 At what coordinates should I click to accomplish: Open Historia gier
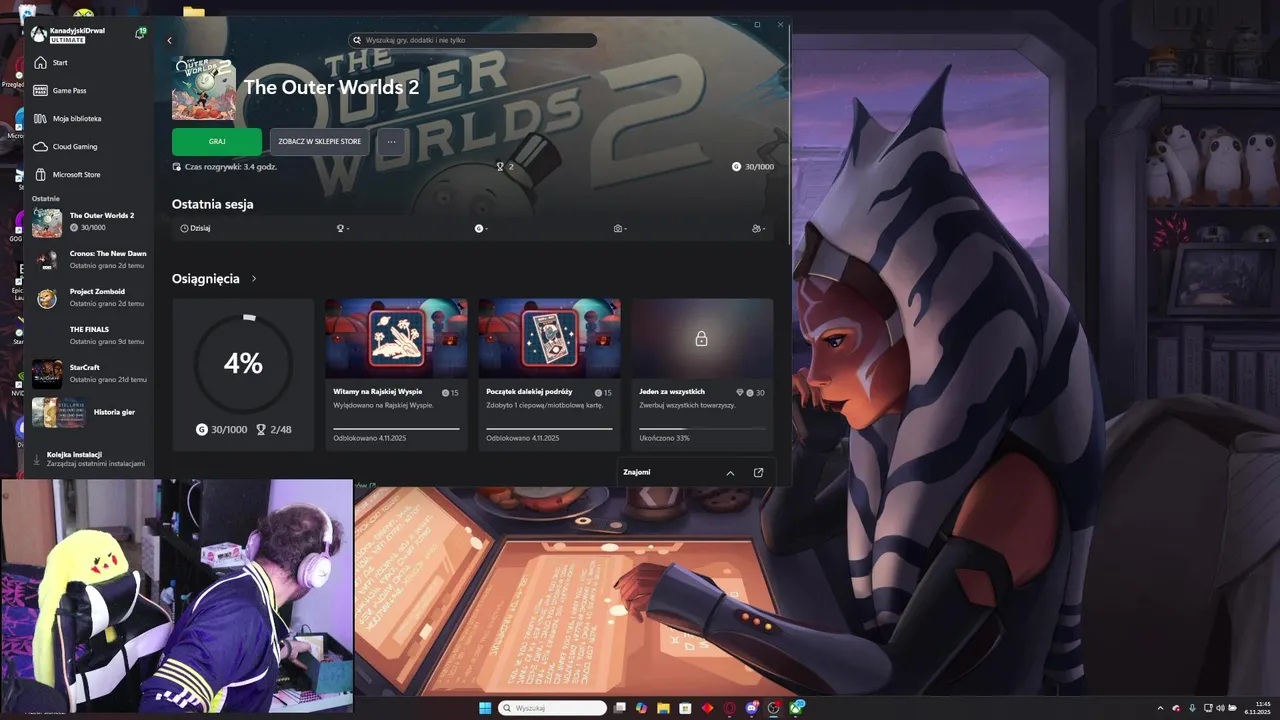(x=89, y=412)
